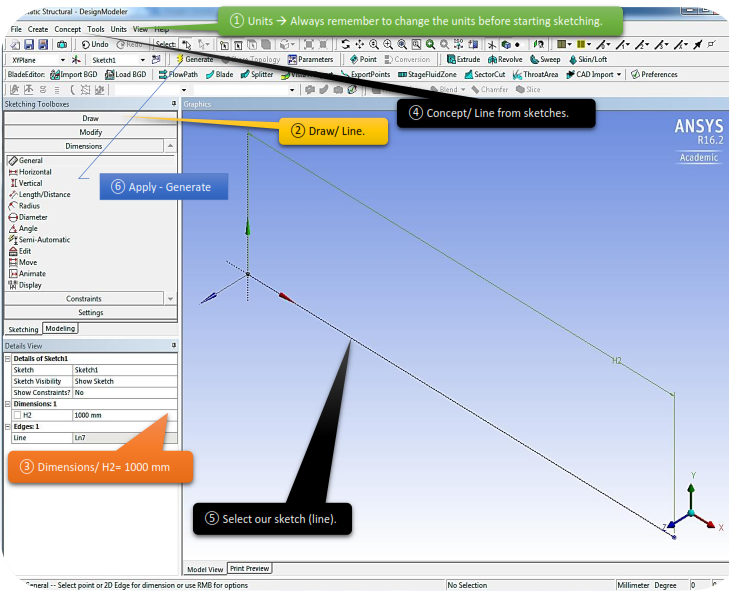Open the Concept menu
This screenshot has height=594, width=729.
(x=68, y=29)
